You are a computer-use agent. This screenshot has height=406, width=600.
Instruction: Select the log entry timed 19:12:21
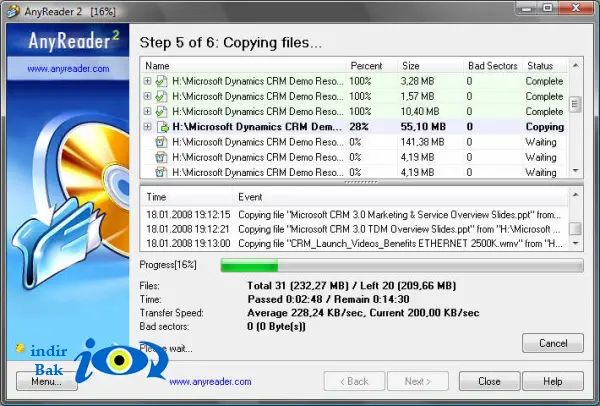click(x=354, y=229)
